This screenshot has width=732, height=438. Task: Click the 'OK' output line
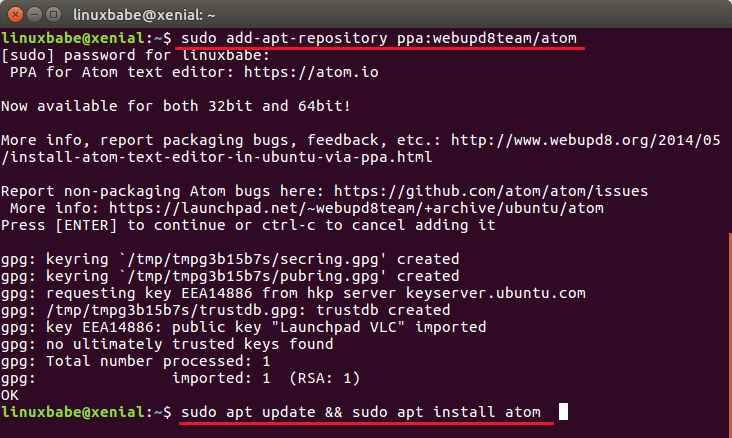(10, 395)
